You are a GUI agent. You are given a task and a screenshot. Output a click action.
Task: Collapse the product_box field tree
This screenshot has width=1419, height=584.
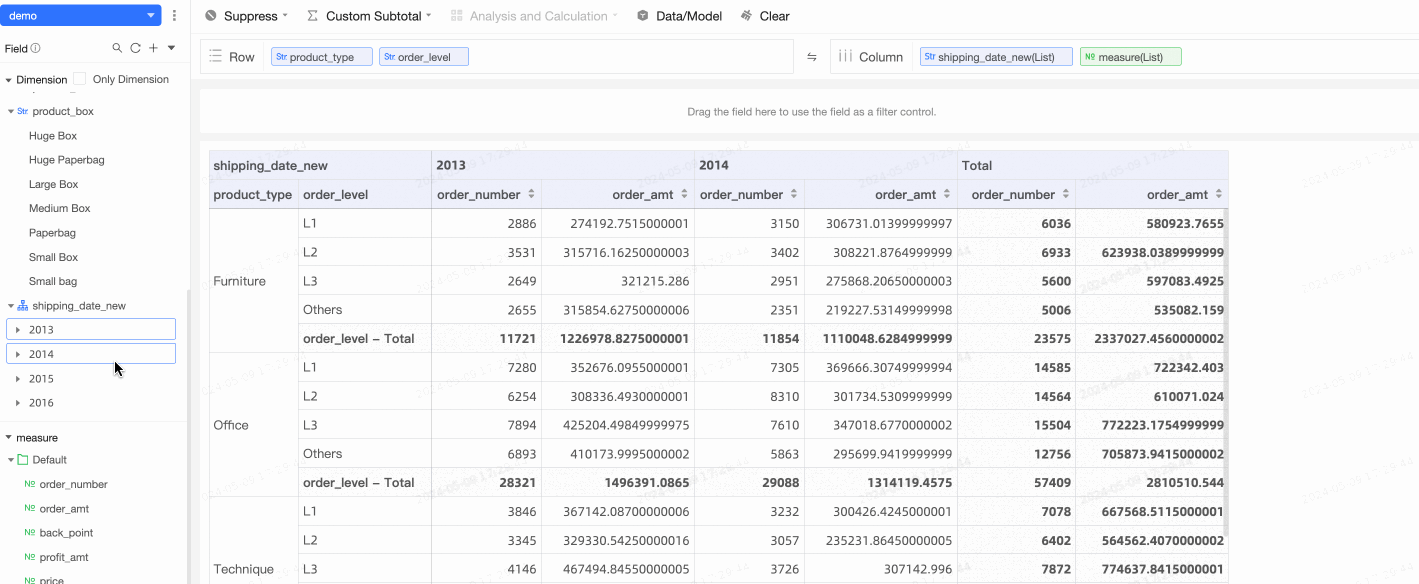pyautogui.click(x=11, y=112)
